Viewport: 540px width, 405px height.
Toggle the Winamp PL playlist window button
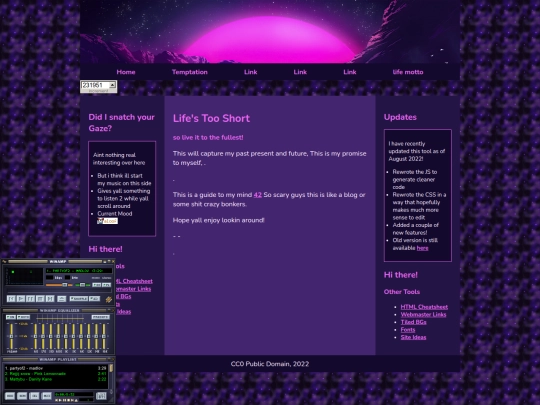pyautogui.click(x=106, y=285)
